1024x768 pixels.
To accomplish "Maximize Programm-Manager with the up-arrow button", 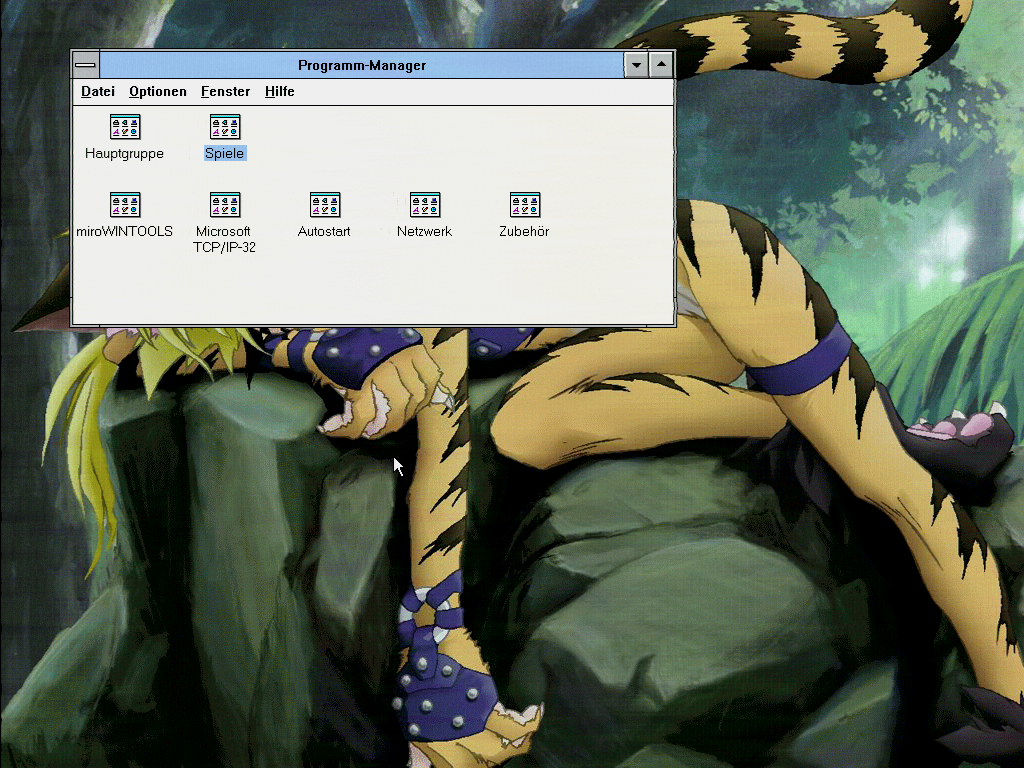I will point(662,65).
